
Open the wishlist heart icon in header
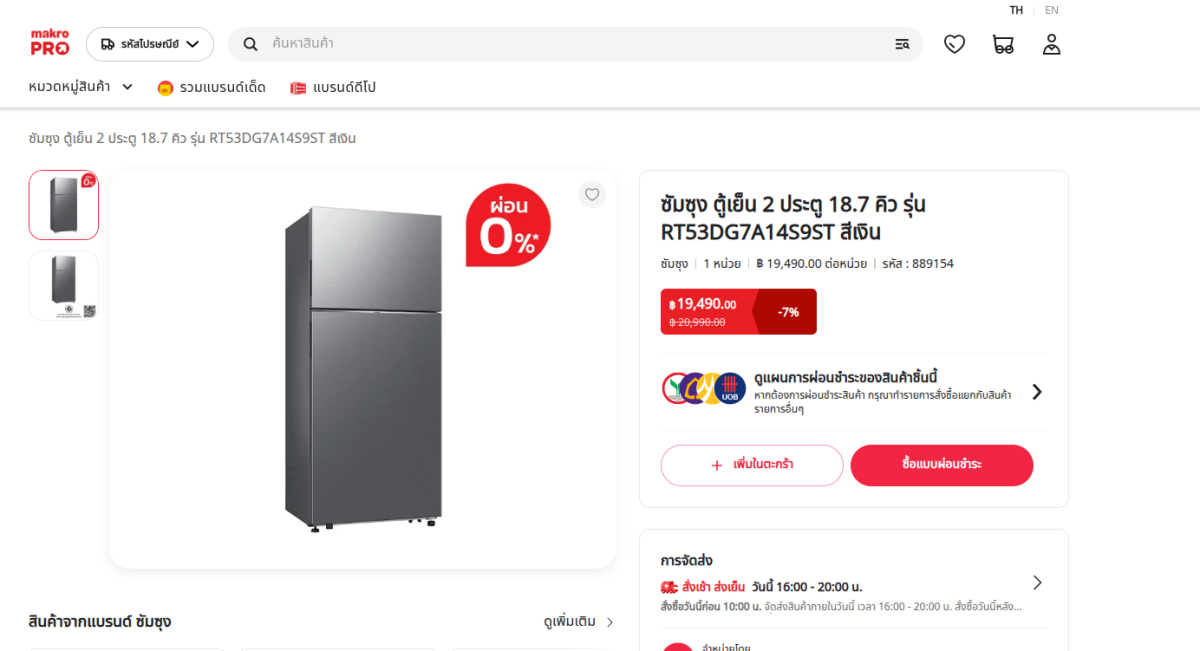(955, 44)
